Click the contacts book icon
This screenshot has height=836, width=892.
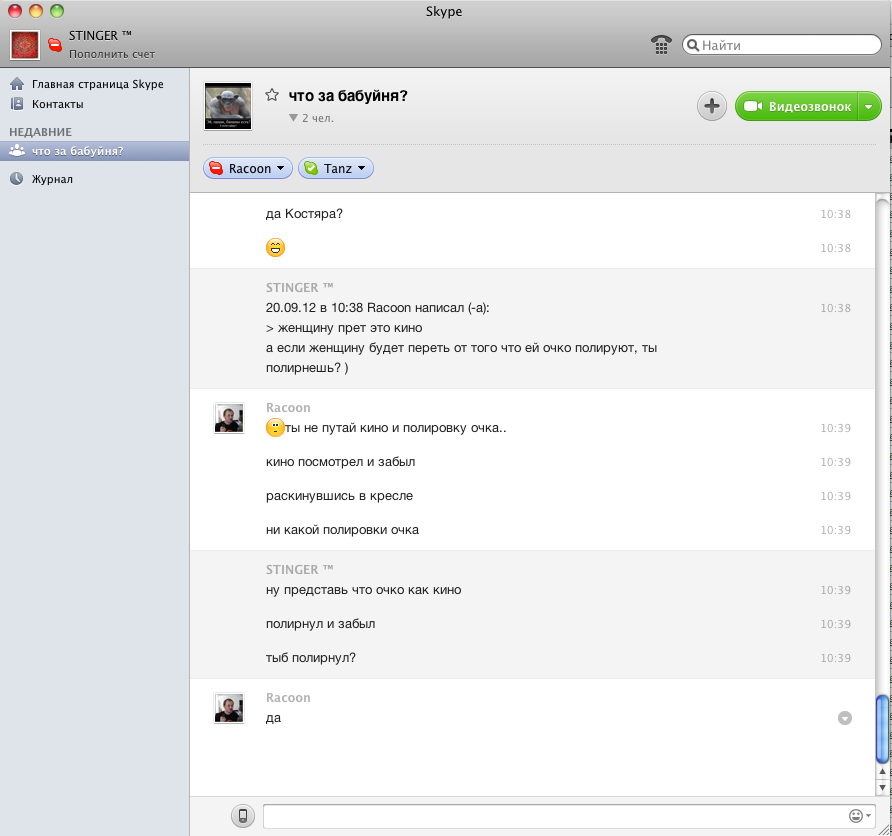tap(17, 104)
